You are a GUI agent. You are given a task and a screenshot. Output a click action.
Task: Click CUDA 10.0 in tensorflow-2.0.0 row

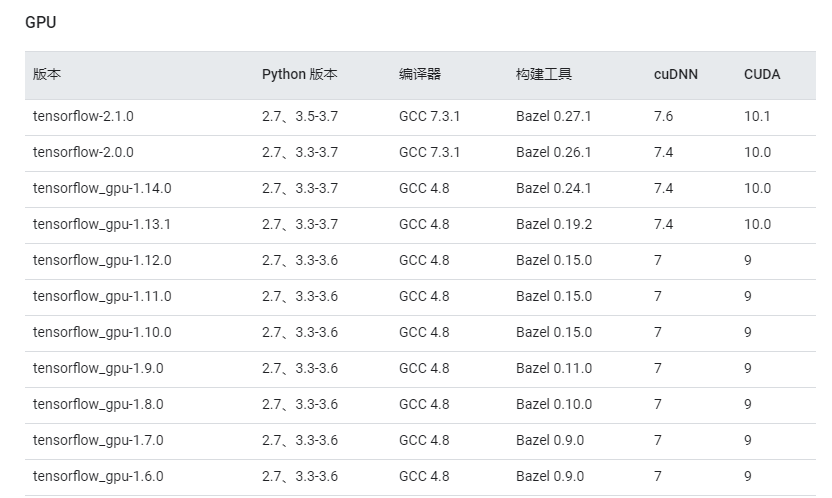point(757,152)
